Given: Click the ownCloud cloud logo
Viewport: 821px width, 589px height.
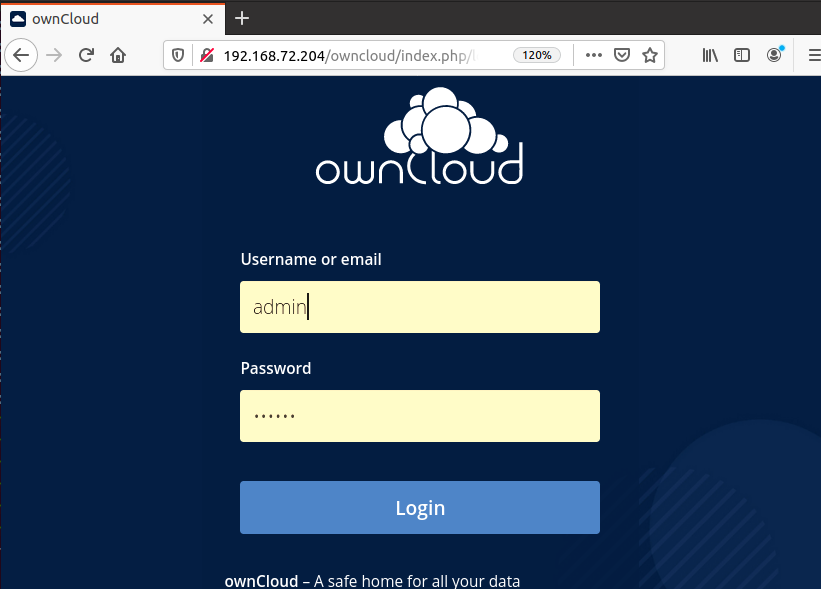Looking at the screenshot, I should coord(419,136).
